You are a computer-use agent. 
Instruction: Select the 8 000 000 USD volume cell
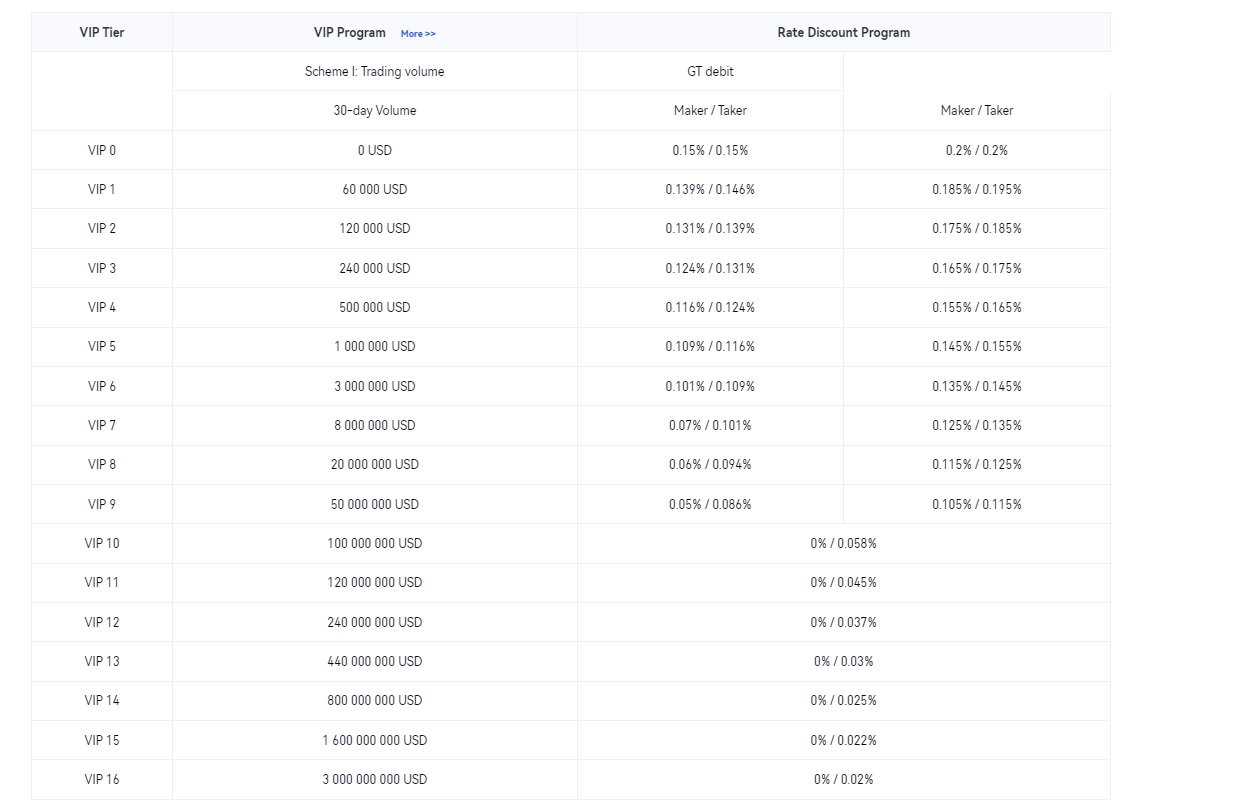[x=375, y=425]
